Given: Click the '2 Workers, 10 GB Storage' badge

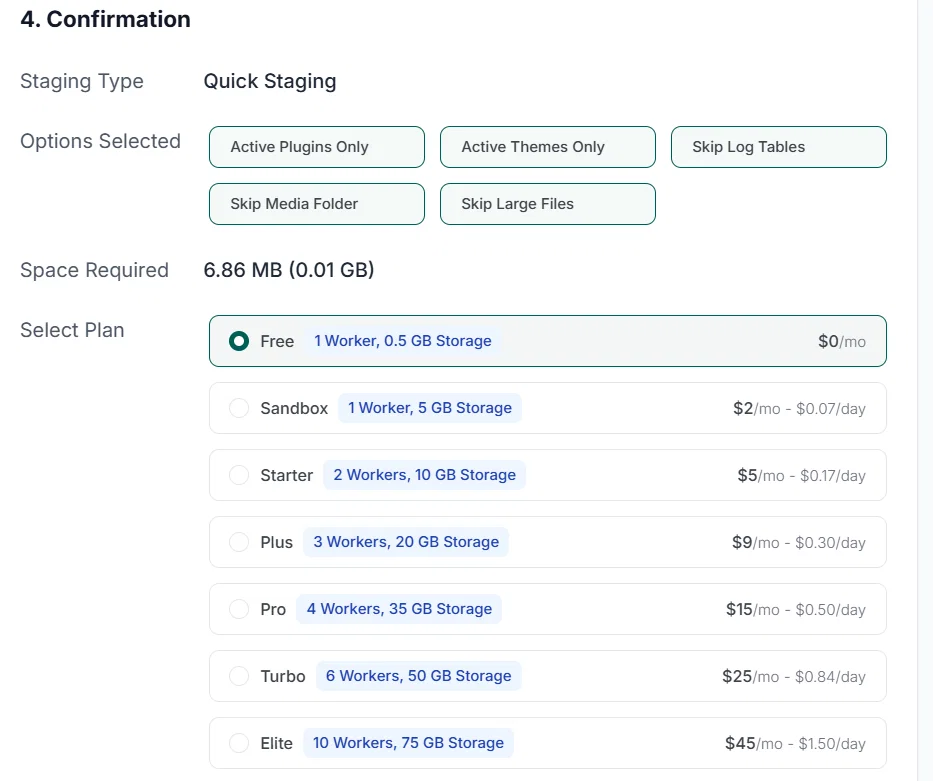Looking at the screenshot, I should 424,475.
